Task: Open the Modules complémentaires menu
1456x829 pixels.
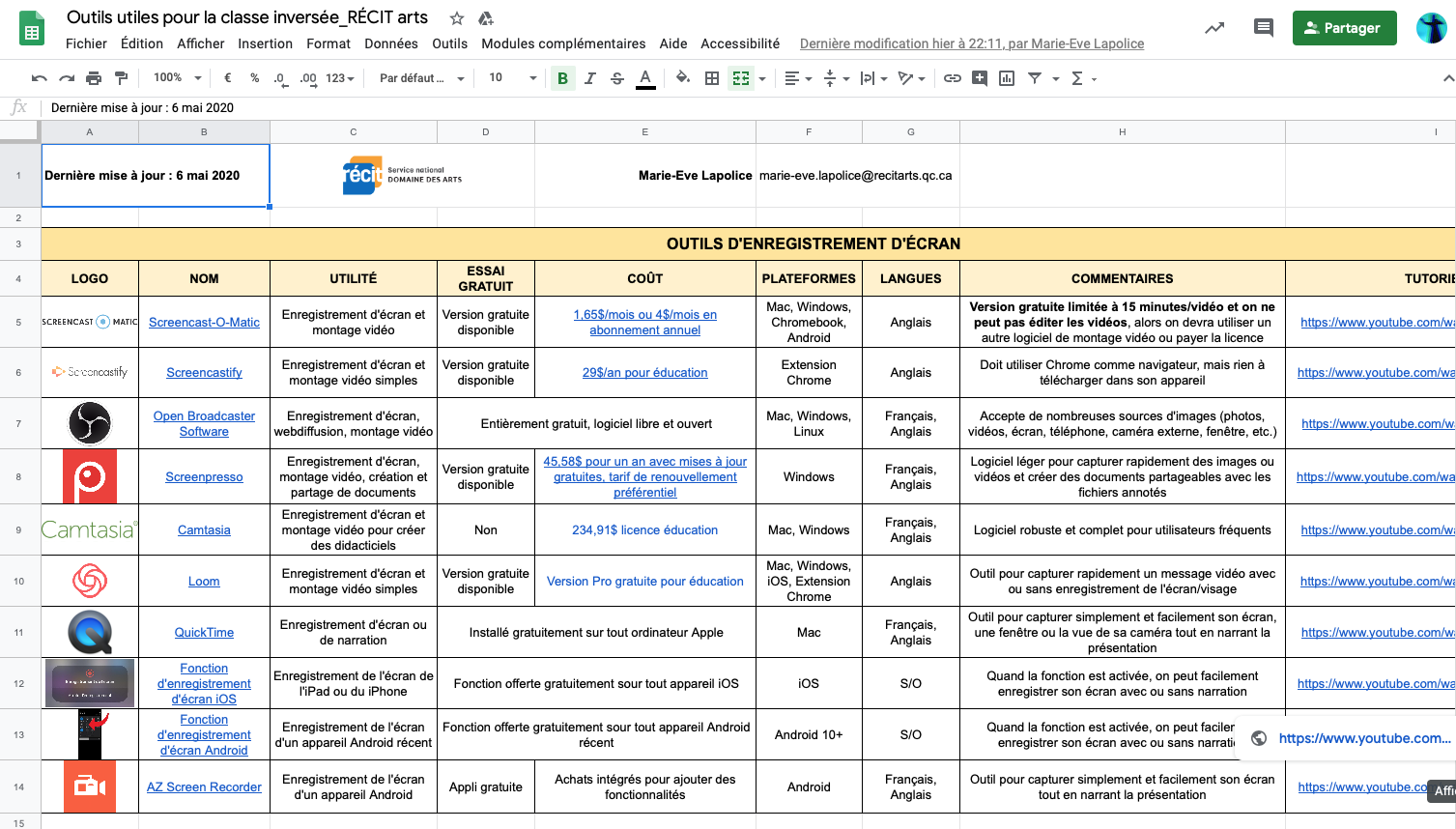Action: tap(563, 43)
